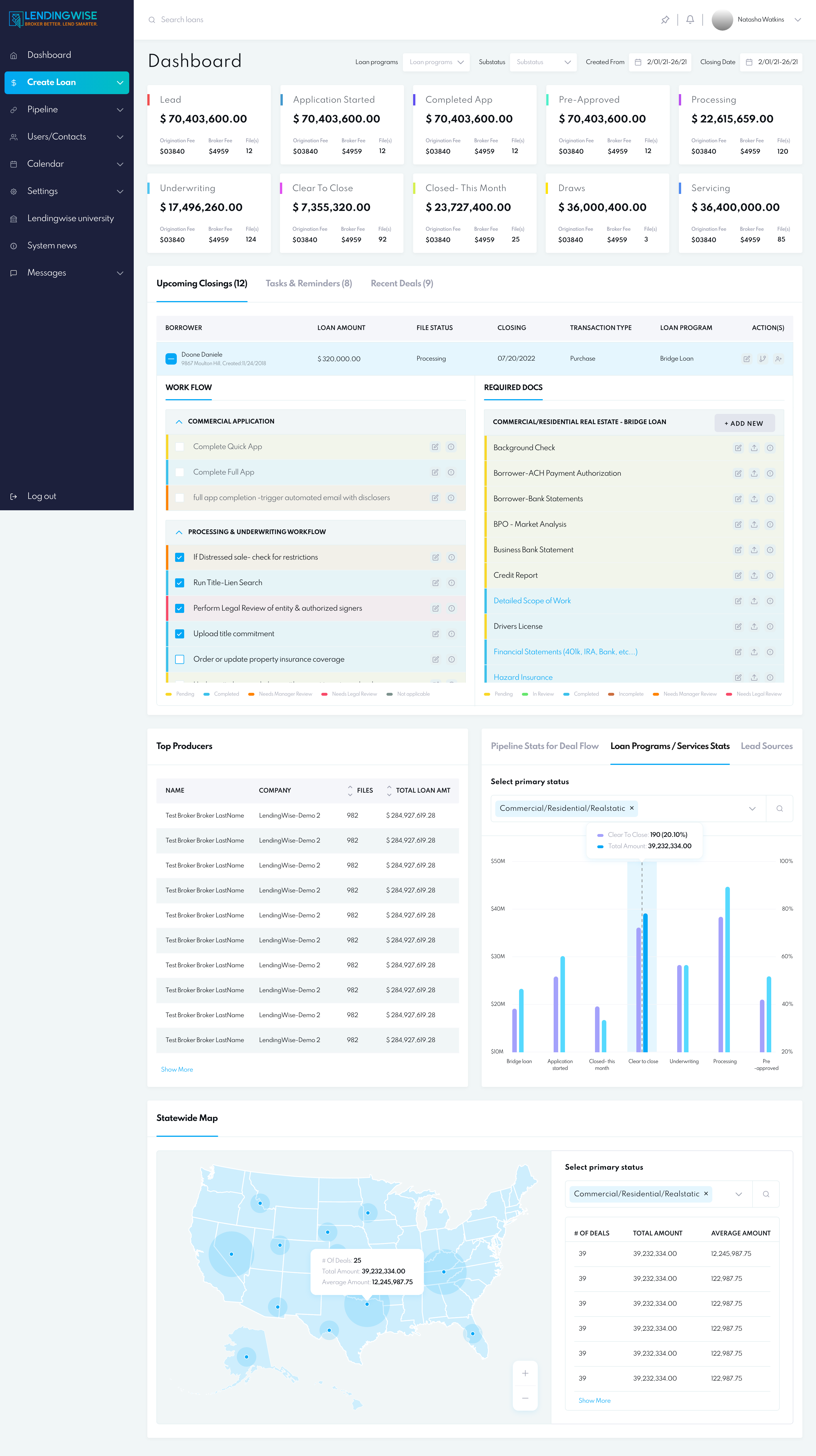Upload file for Background Check document
Screen dimensions: 816x1456
tap(754, 448)
